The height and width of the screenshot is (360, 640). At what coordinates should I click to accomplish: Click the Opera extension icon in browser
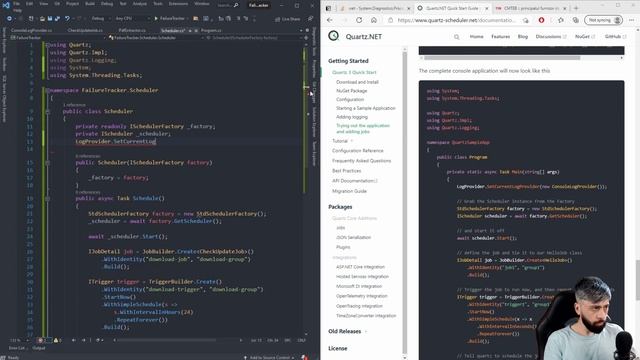541,20
